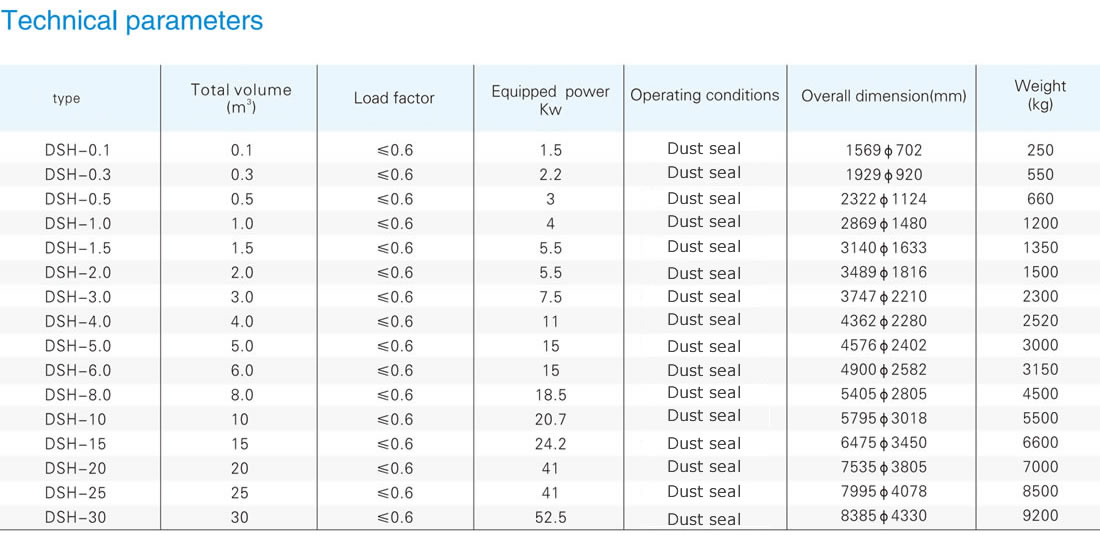Select the 18.5 equipped power value

550,395
